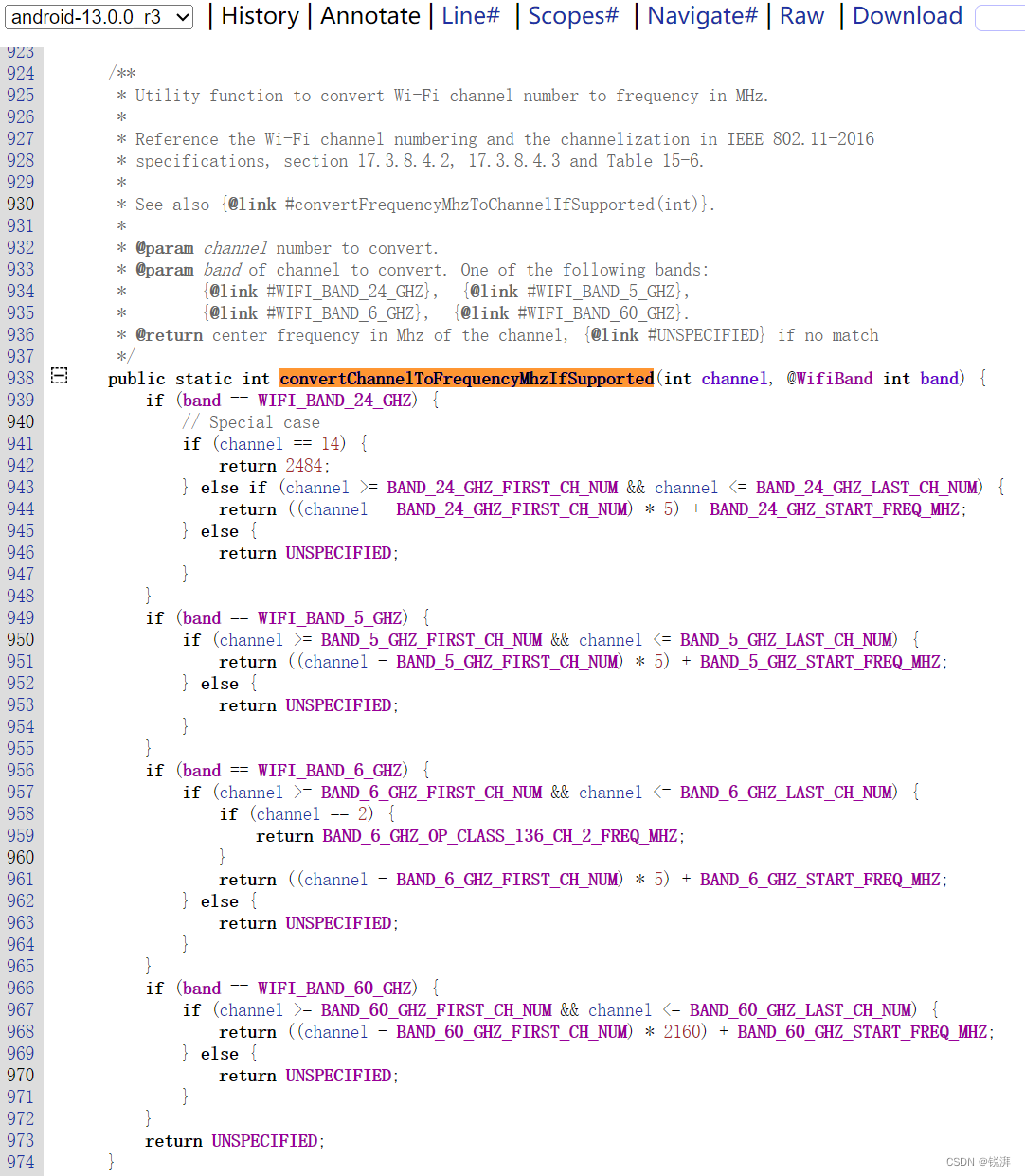Click WIFI_BAND_6_GHZ on line 956

[x=331, y=771]
